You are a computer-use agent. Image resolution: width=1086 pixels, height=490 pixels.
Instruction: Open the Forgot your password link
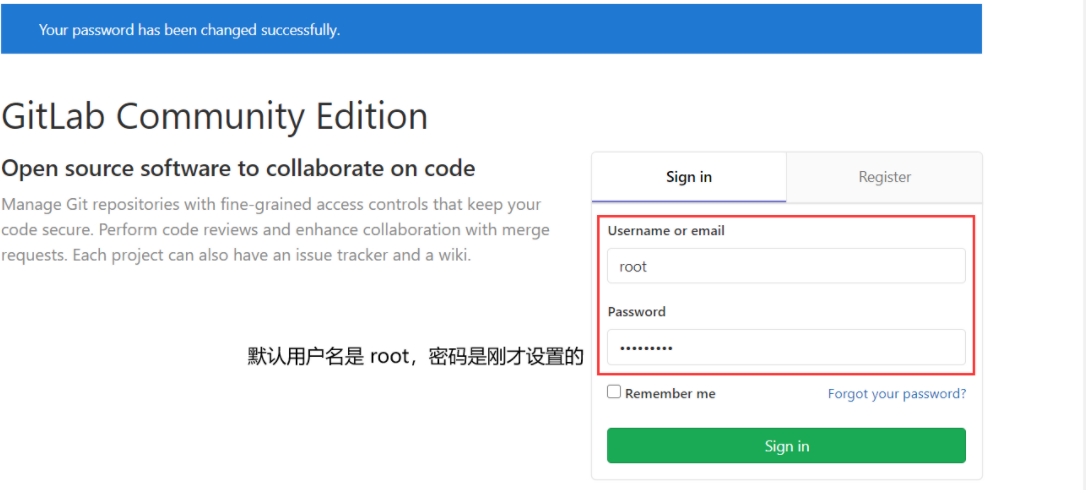pyautogui.click(x=897, y=393)
